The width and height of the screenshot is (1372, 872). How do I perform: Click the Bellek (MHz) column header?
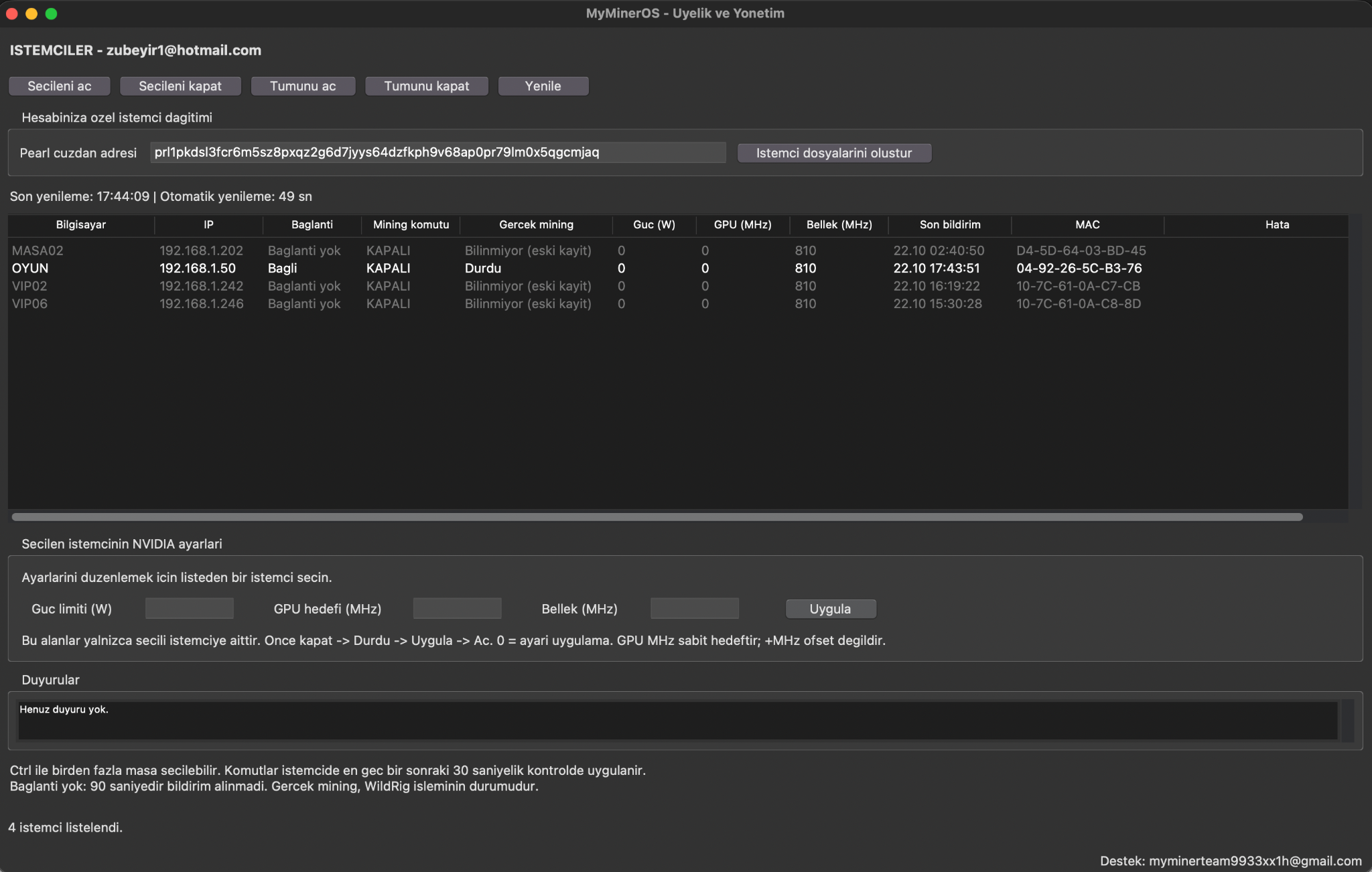pyautogui.click(x=839, y=224)
